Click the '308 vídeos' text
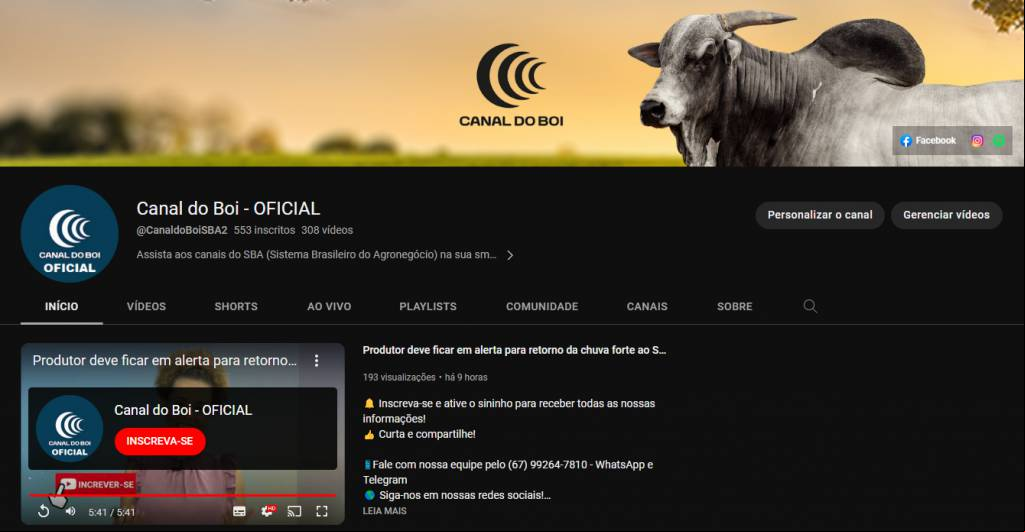The width and height of the screenshot is (1025, 532). click(327, 230)
